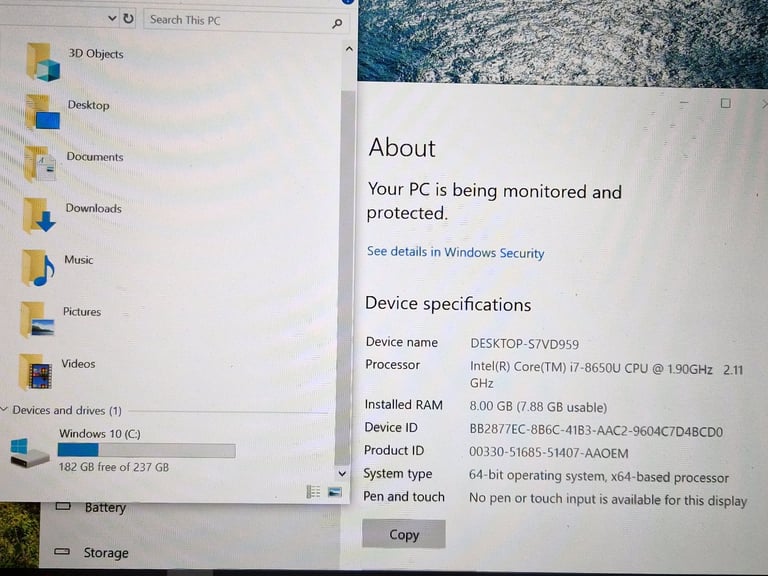Select the Downloads folder label
This screenshot has height=576, width=768.
pos(94,208)
